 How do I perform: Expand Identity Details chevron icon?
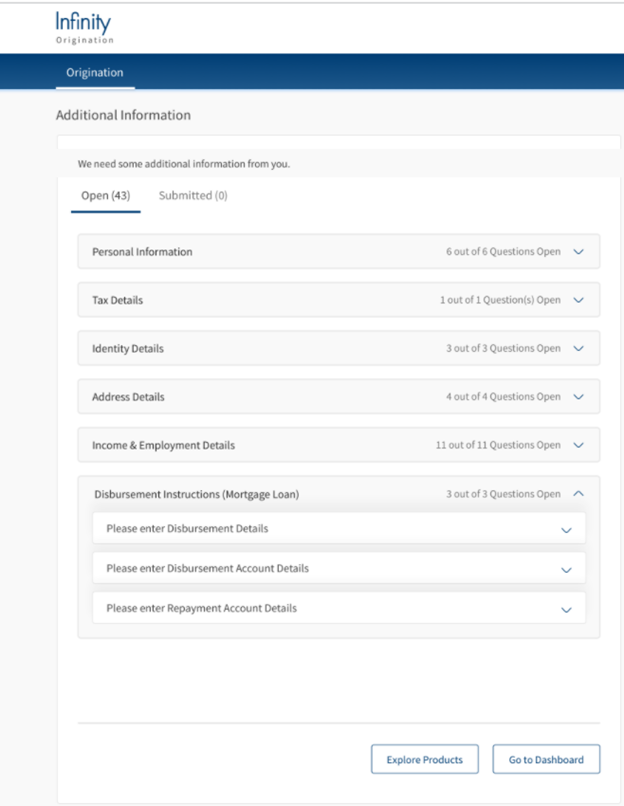(x=578, y=349)
